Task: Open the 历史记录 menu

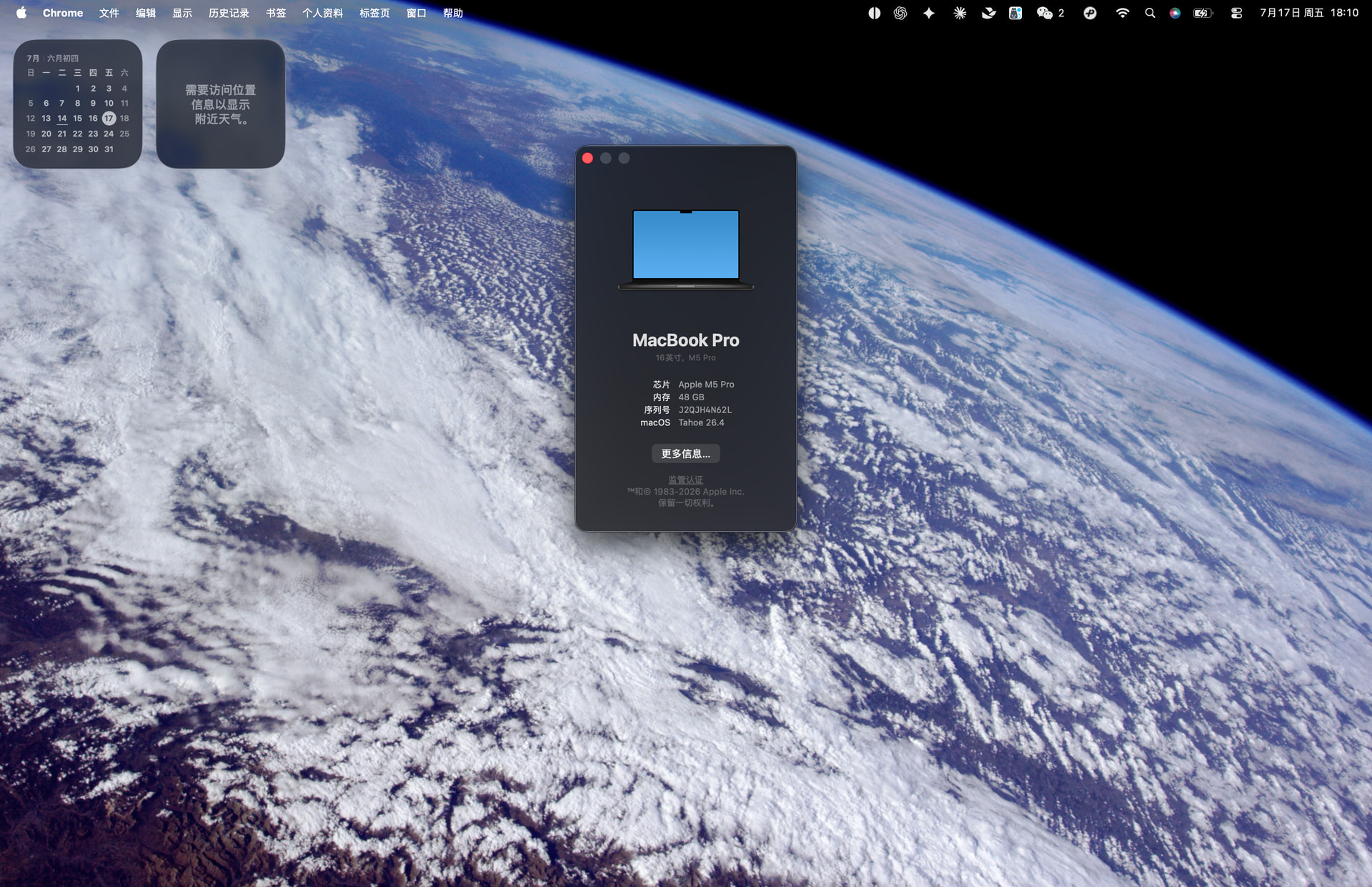Action: (x=229, y=13)
